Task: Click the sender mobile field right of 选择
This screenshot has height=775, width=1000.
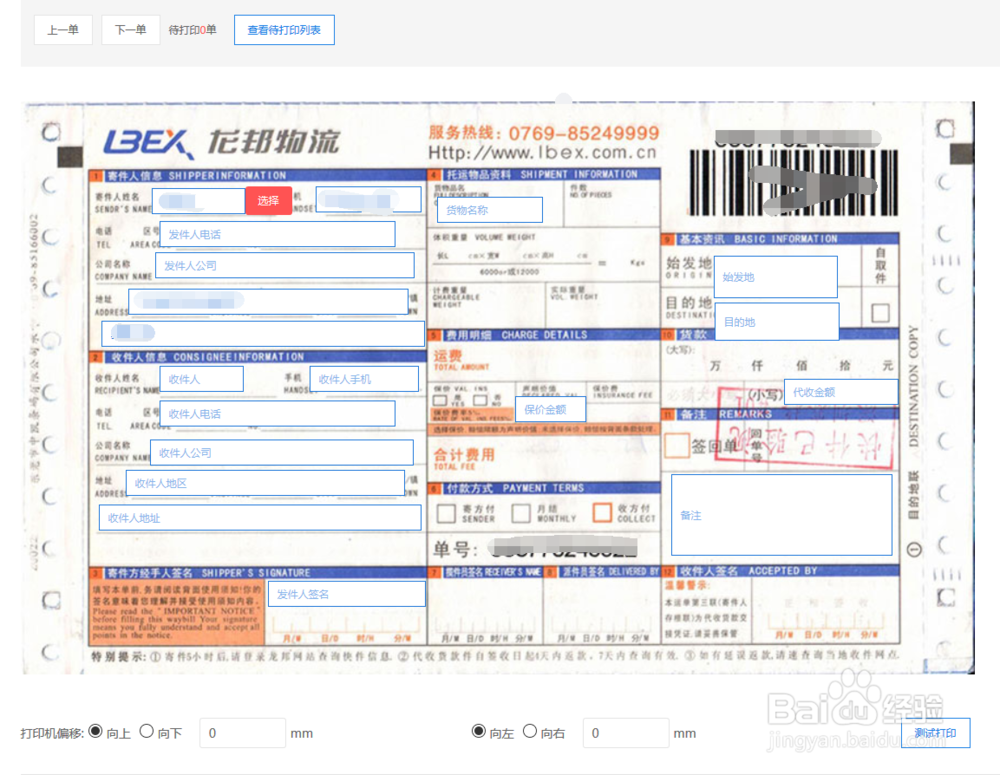Action: click(369, 200)
